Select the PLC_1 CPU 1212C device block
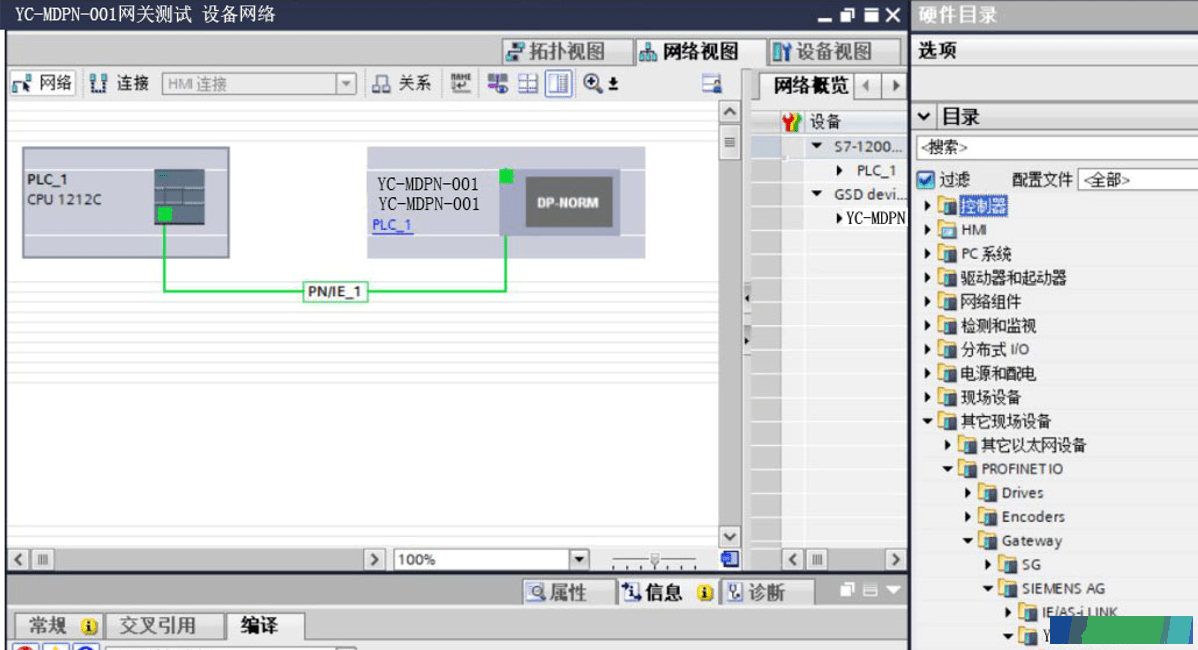Viewport: 1198px width, 650px height. point(126,202)
